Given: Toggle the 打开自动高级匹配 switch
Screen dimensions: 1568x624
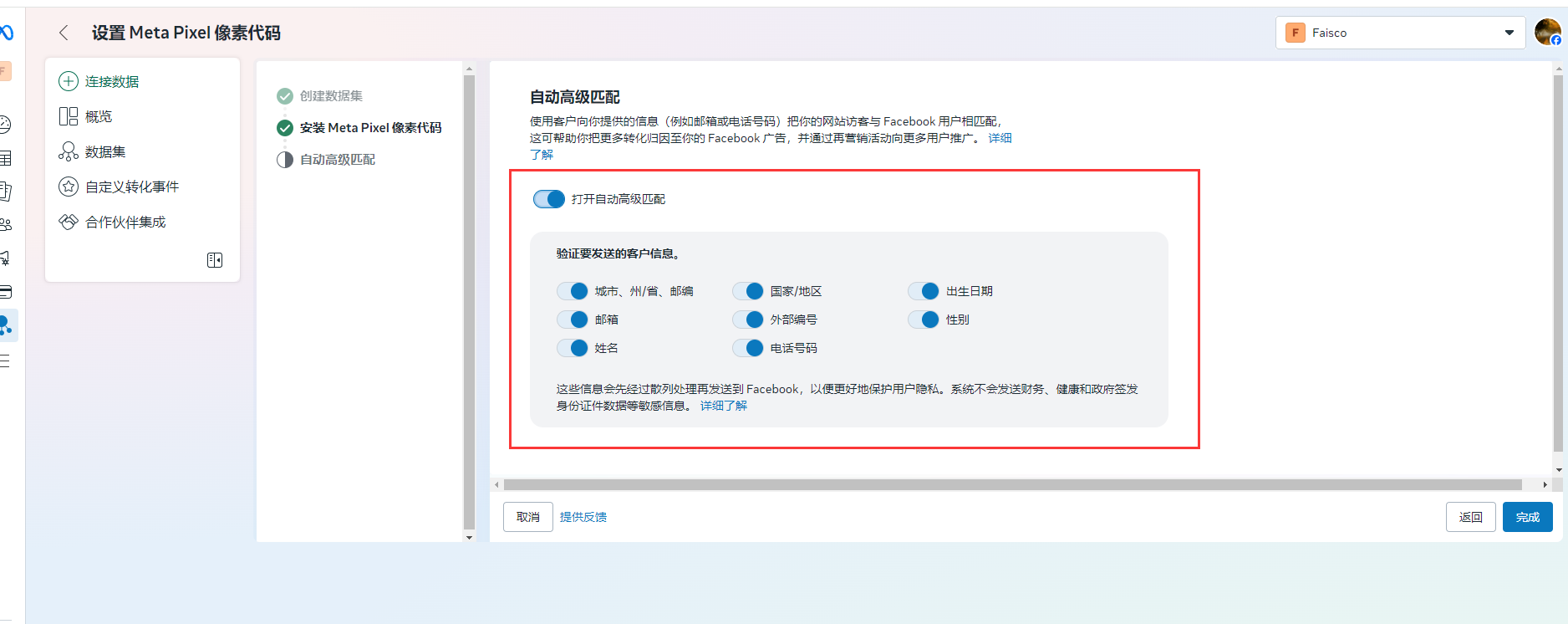Looking at the screenshot, I should (549, 199).
